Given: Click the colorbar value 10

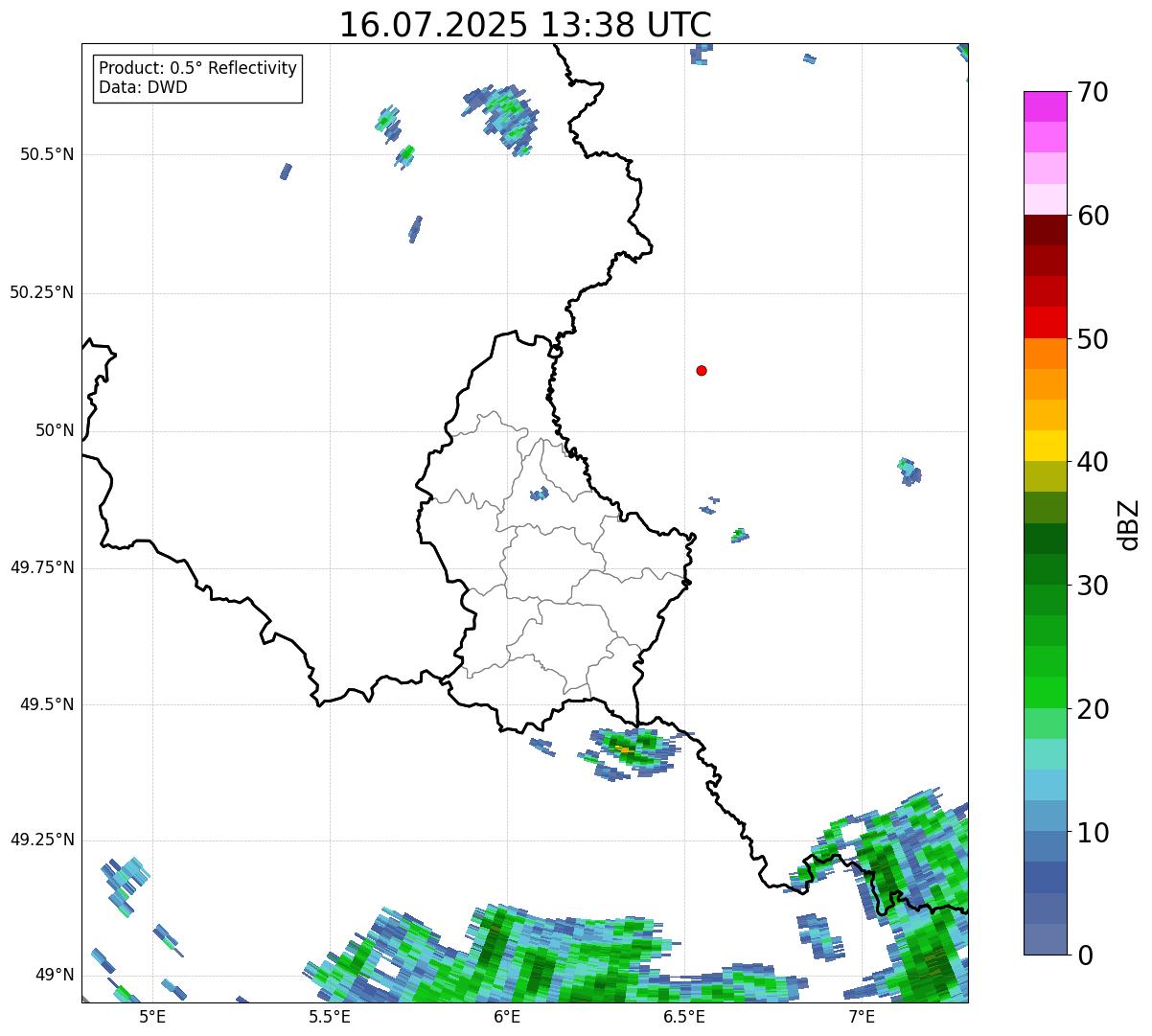Looking at the screenshot, I should (1093, 832).
